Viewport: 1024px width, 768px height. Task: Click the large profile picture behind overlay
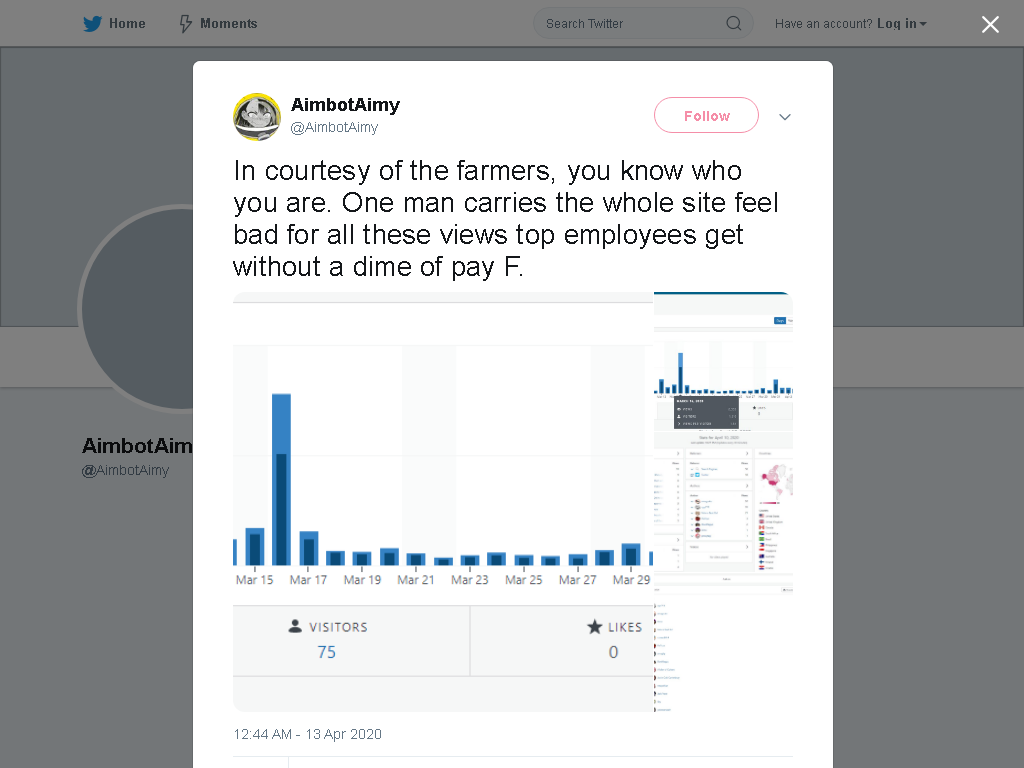(137, 308)
